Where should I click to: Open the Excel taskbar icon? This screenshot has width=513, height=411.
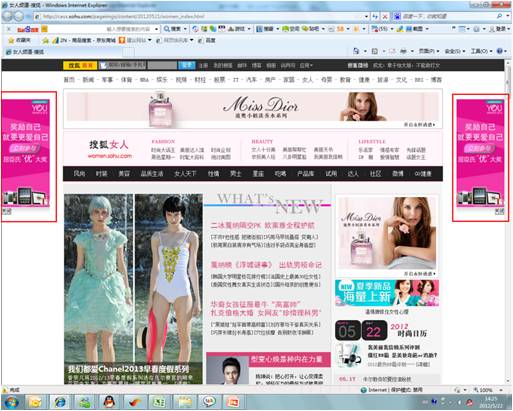159,402
